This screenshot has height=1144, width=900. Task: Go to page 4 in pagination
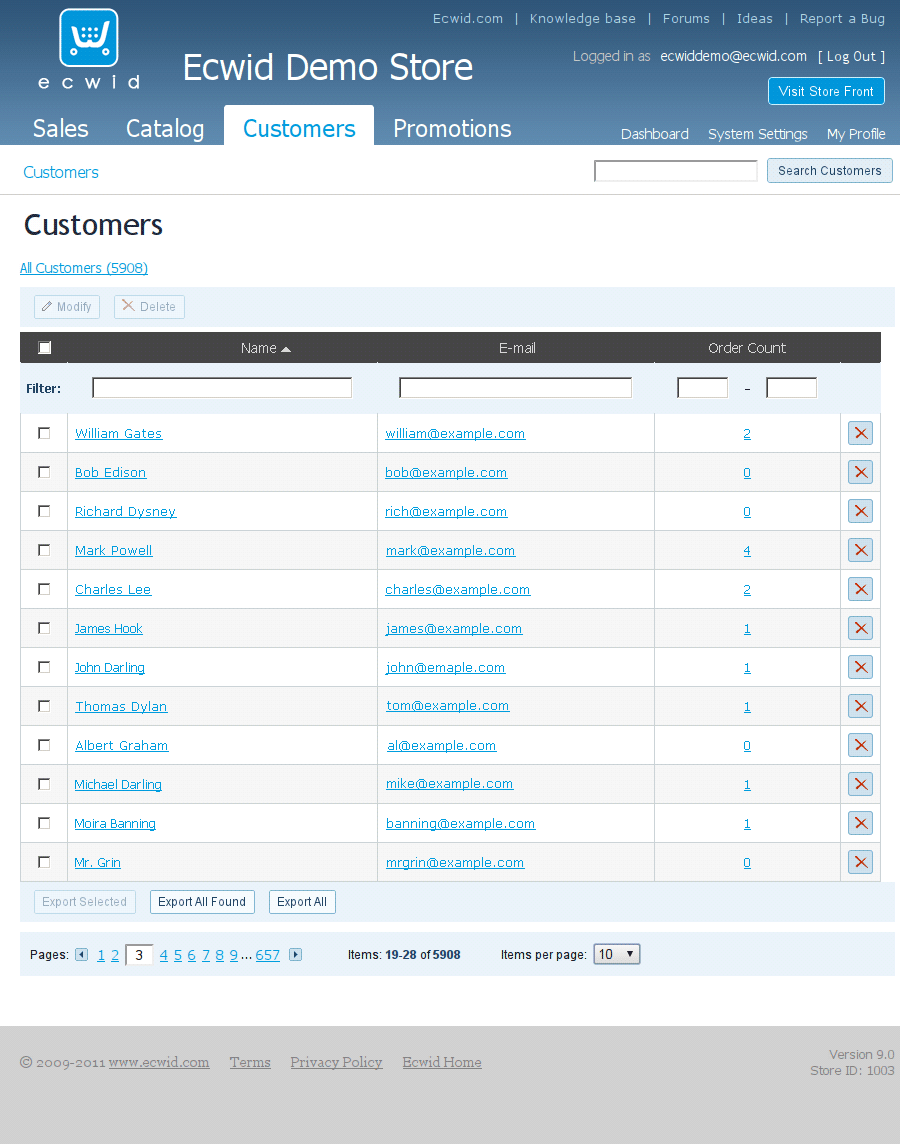(x=163, y=955)
